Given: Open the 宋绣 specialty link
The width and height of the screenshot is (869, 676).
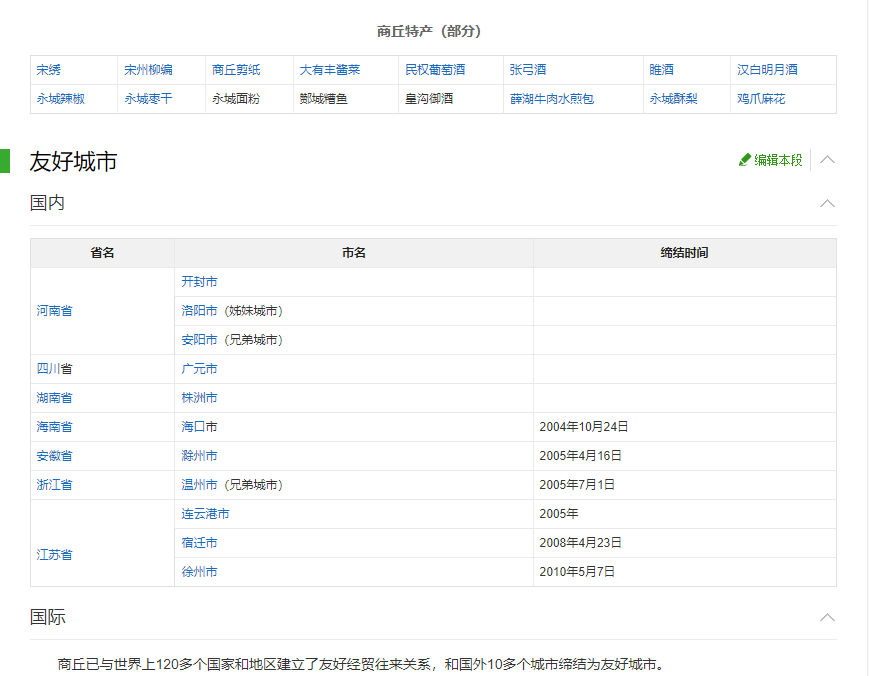Looking at the screenshot, I should coord(49,70).
